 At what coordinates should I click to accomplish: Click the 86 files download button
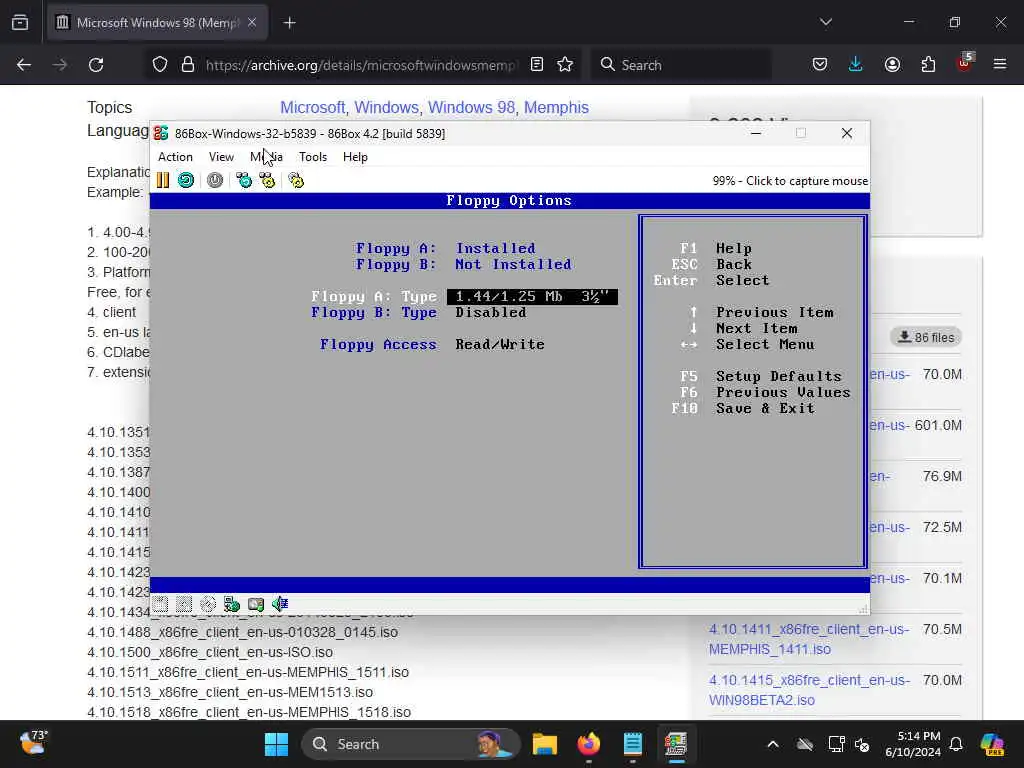pos(925,337)
